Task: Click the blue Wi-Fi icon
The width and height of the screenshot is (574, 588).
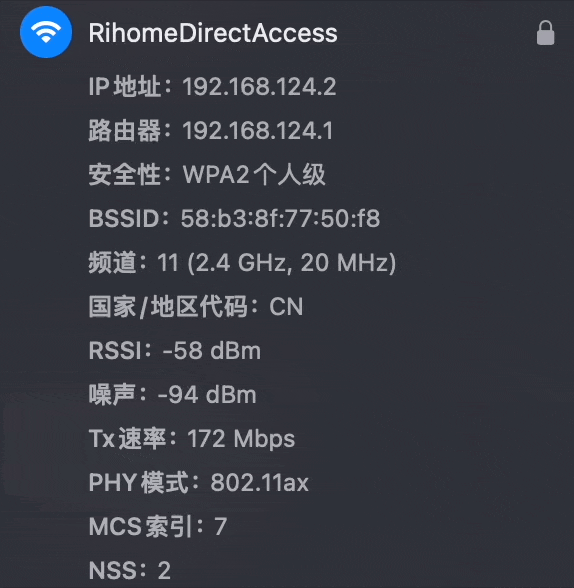Action: (x=46, y=32)
